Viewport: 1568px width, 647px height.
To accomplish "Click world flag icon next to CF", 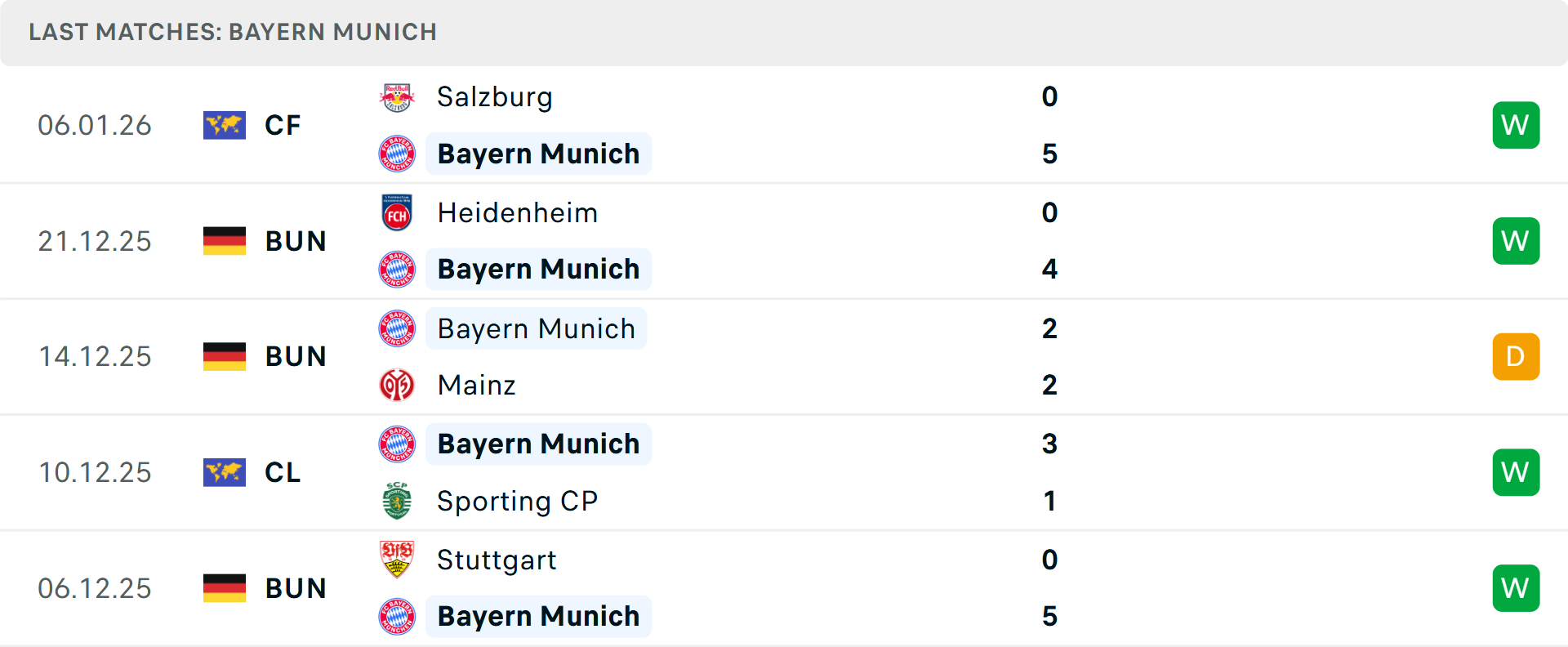I will (x=225, y=125).
